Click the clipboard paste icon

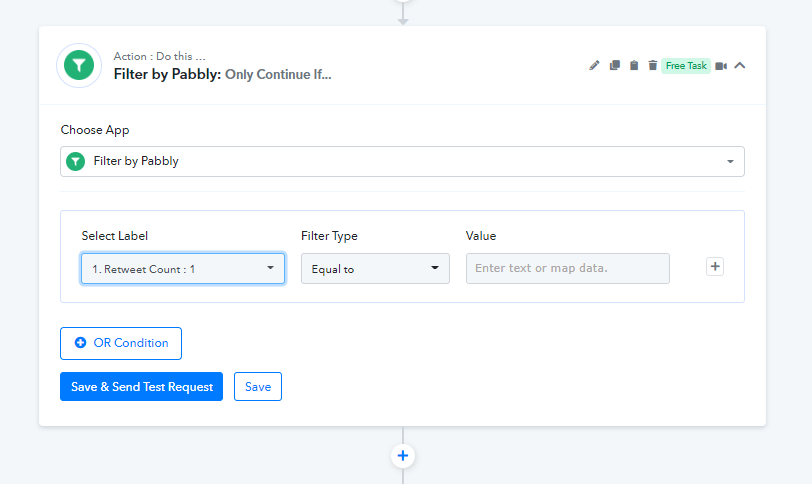tap(634, 66)
